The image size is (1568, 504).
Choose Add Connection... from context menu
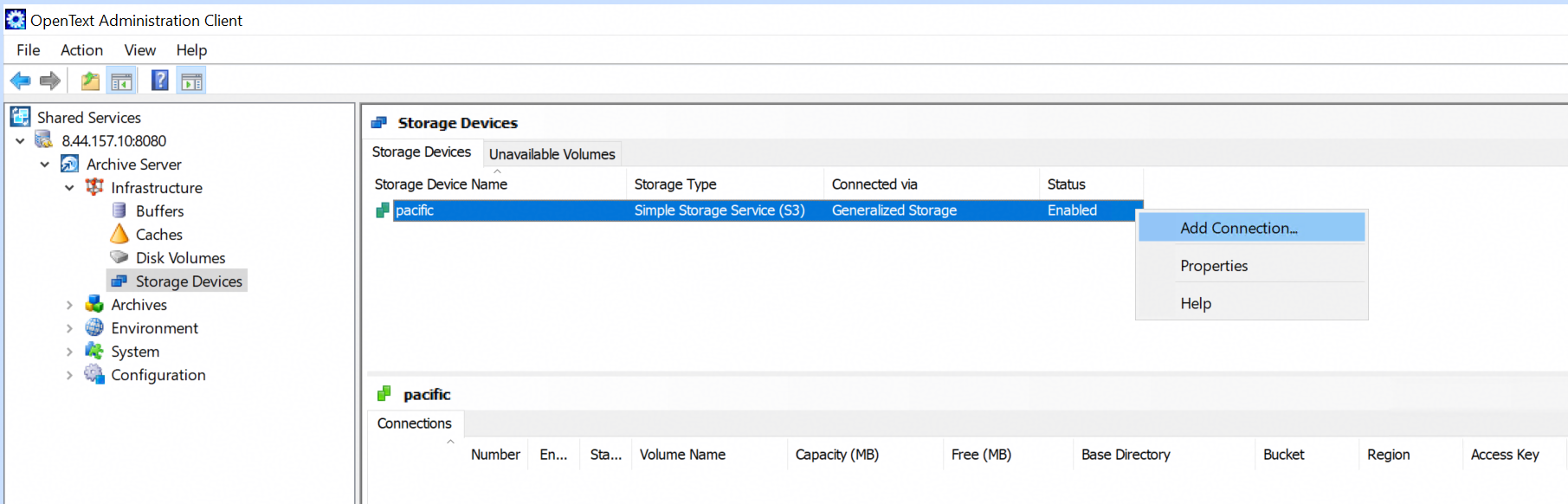pyautogui.click(x=1251, y=228)
